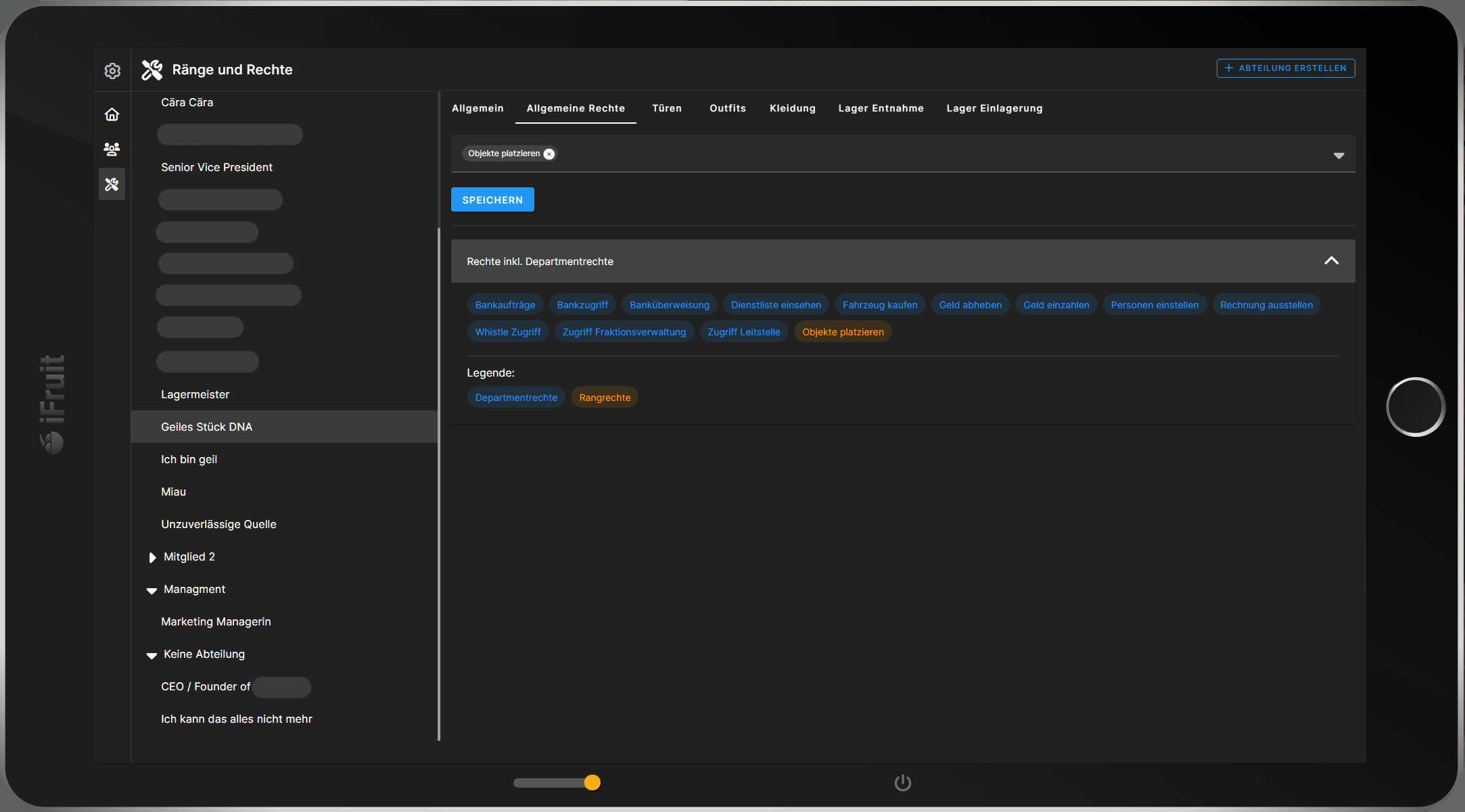The width and height of the screenshot is (1465, 812).
Task: Select the Türen tab
Action: tap(666, 108)
